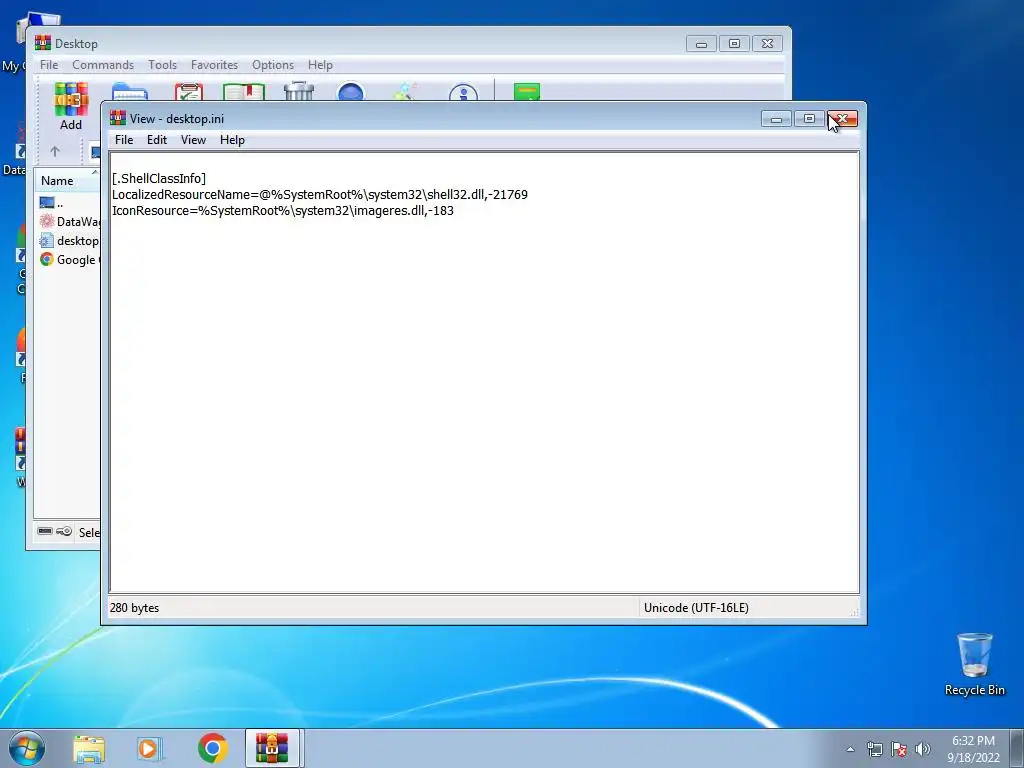This screenshot has width=1024, height=768.
Task: Click the key password icon in WinRAR status bar
Action: point(64,531)
